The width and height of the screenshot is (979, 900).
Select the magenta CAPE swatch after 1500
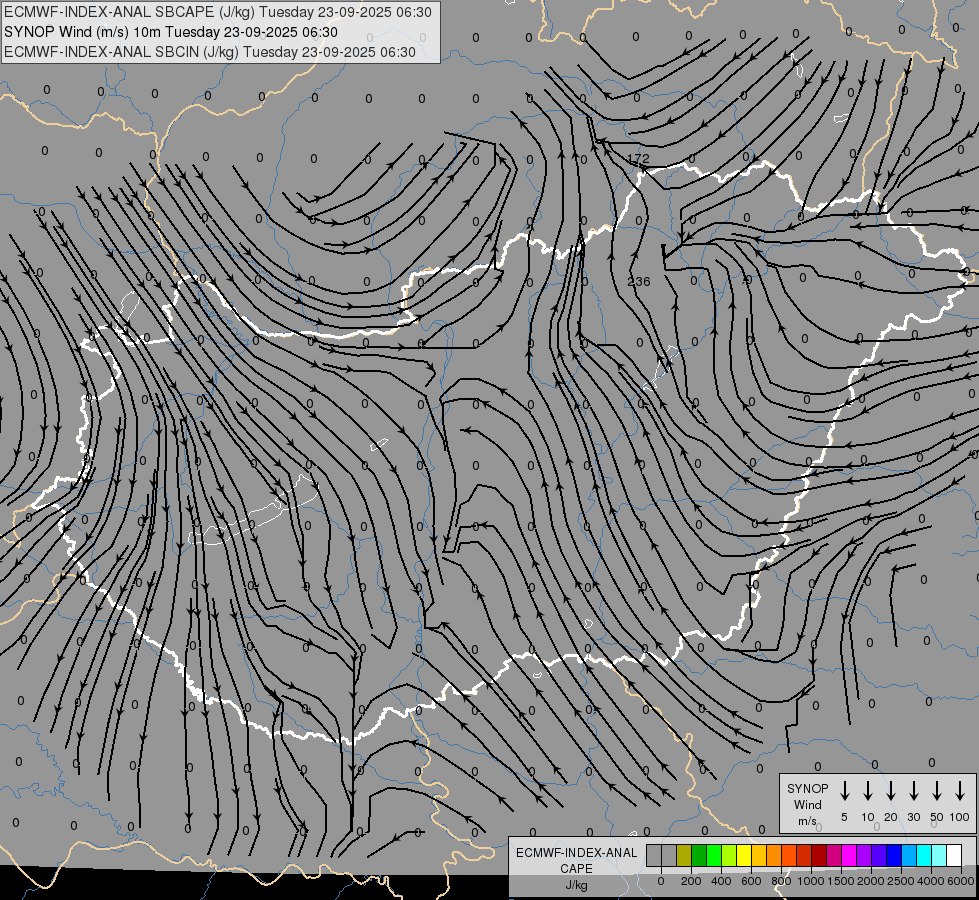(850, 856)
